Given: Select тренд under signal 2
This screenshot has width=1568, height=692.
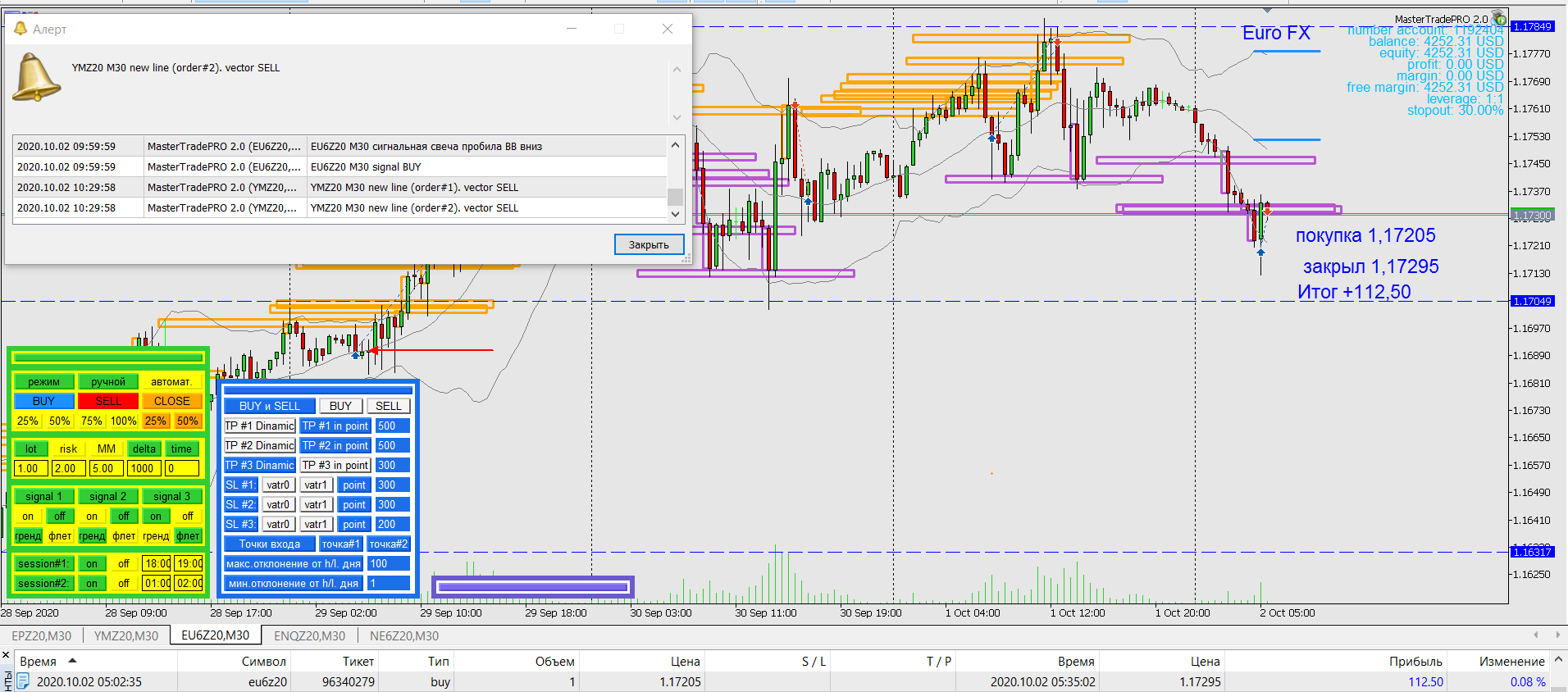Looking at the screenshot, I should click(92, 536).
